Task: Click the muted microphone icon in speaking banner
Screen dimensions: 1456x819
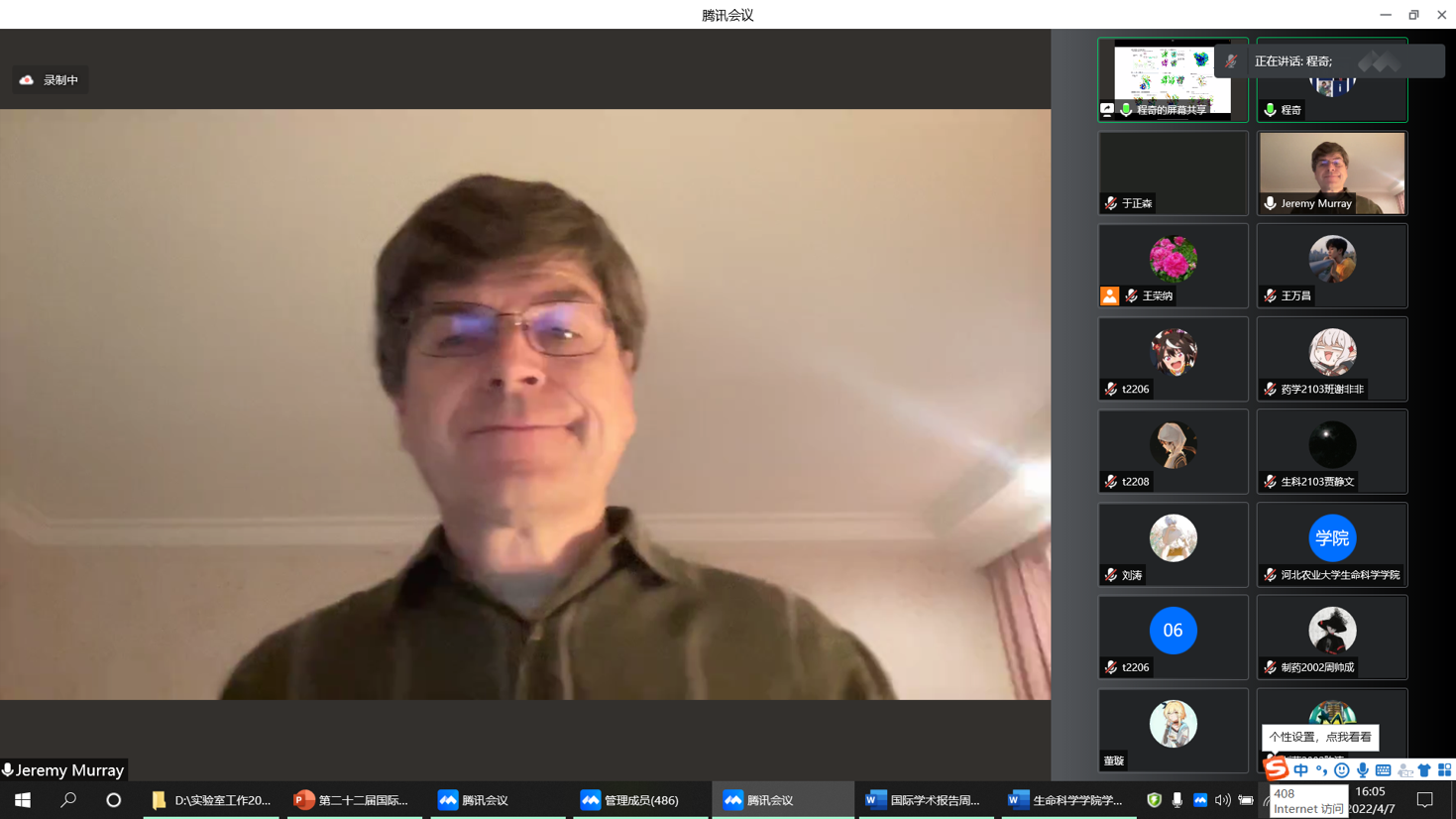Action: click(x=1231, y=61)
